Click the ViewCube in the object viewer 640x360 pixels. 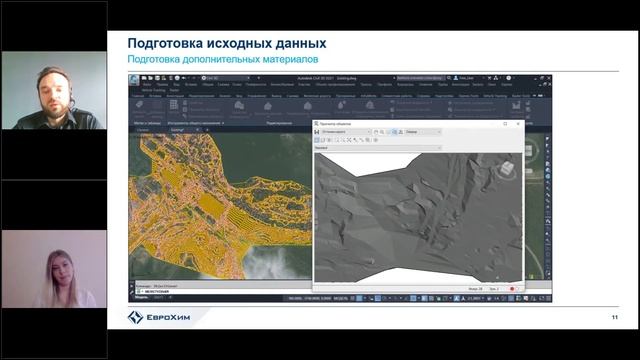coord(507,168)
